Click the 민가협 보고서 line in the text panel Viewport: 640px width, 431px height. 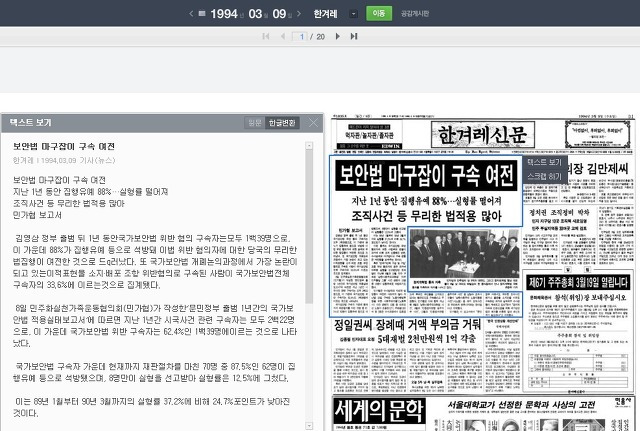point(37,215)
